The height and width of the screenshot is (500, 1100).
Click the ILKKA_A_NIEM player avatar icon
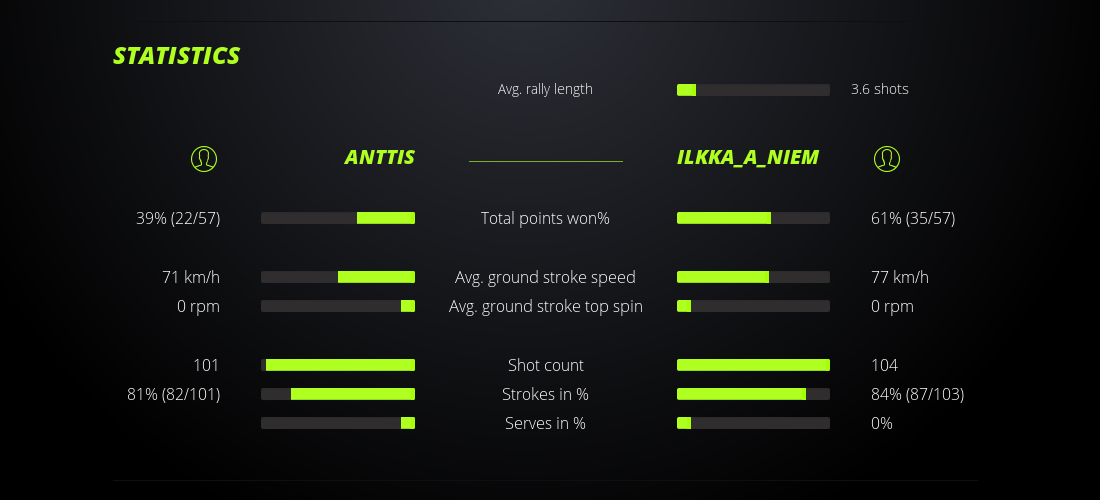[x=887, y=158]
